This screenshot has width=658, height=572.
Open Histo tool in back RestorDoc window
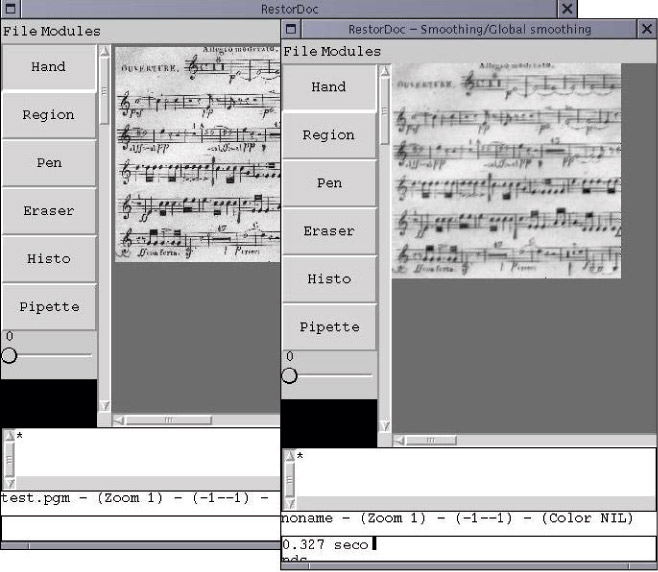[49, 259]
